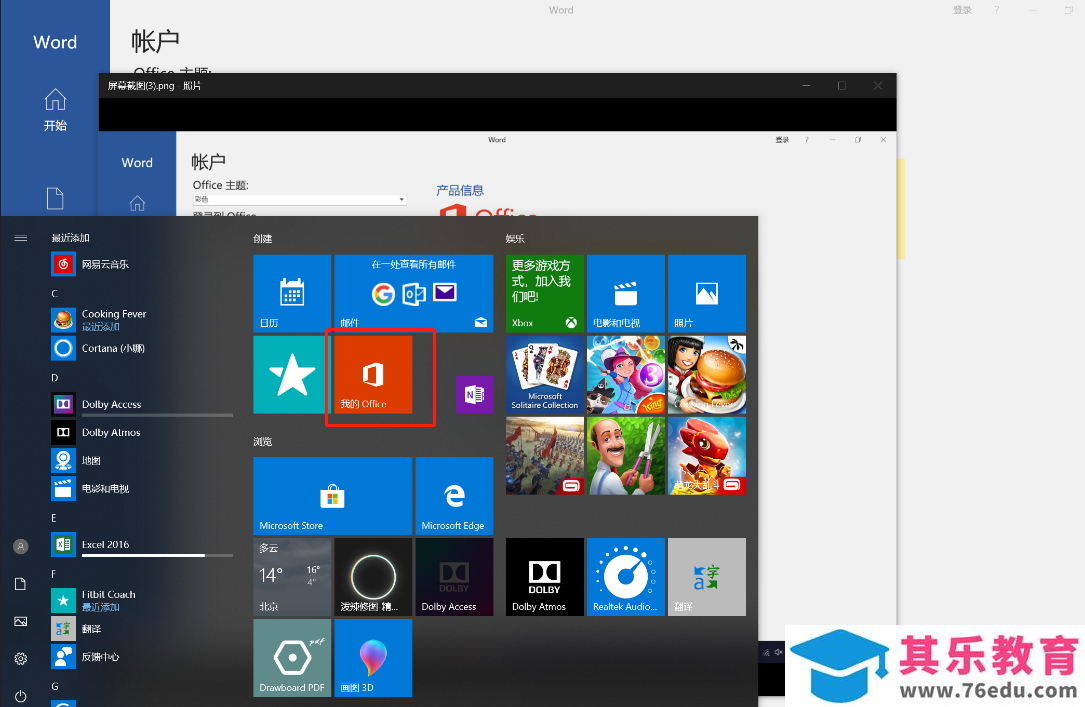Launch the red dragon game tile
The height and width of the screenshot is (707, 1085).
point(706,455)
